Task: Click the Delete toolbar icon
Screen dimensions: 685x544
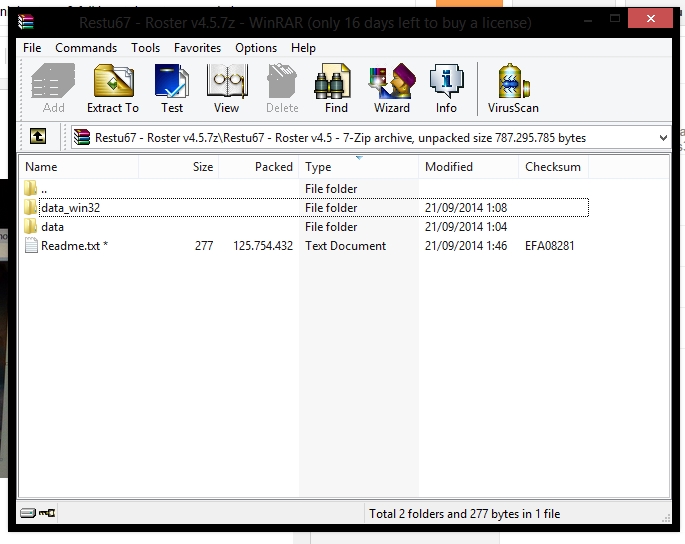Action: pos(282,88)
